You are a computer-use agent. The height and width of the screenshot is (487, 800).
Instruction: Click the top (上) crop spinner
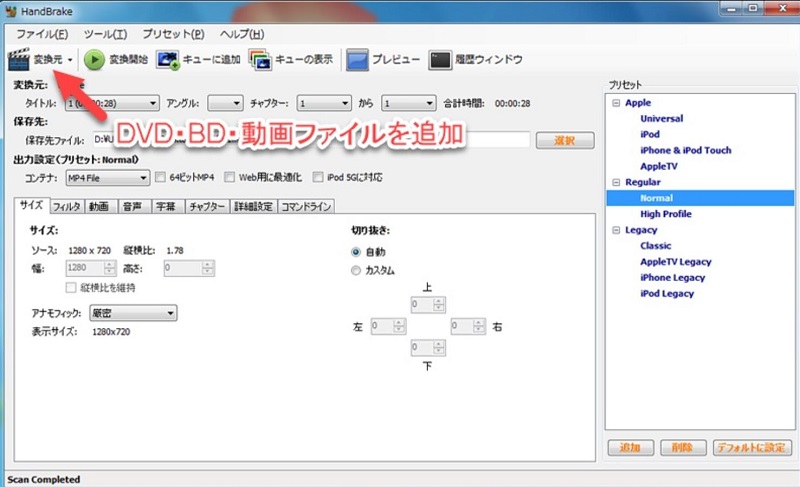point(428,305)
